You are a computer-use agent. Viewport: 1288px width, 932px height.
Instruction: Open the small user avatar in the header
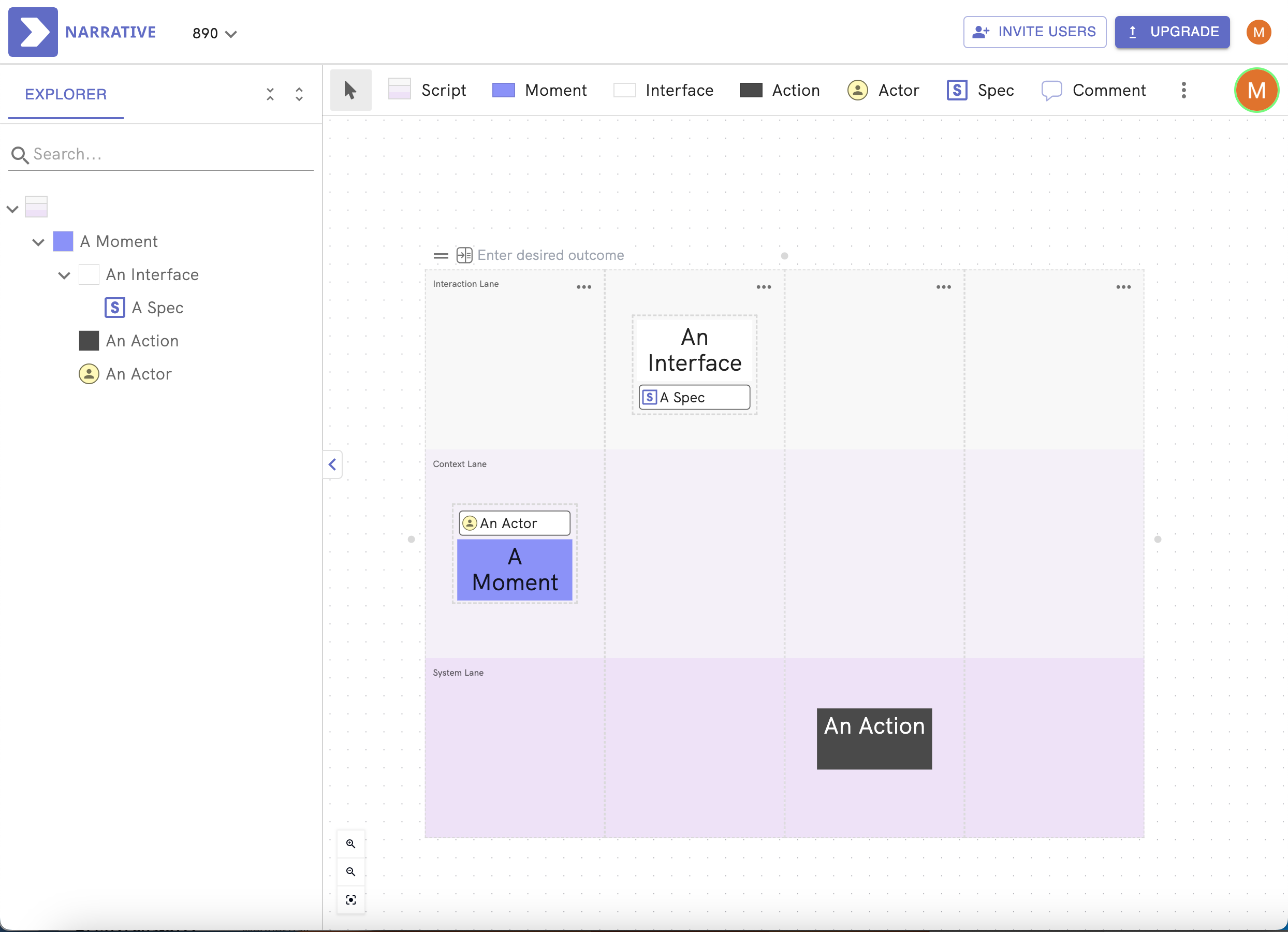[1258, 33]
